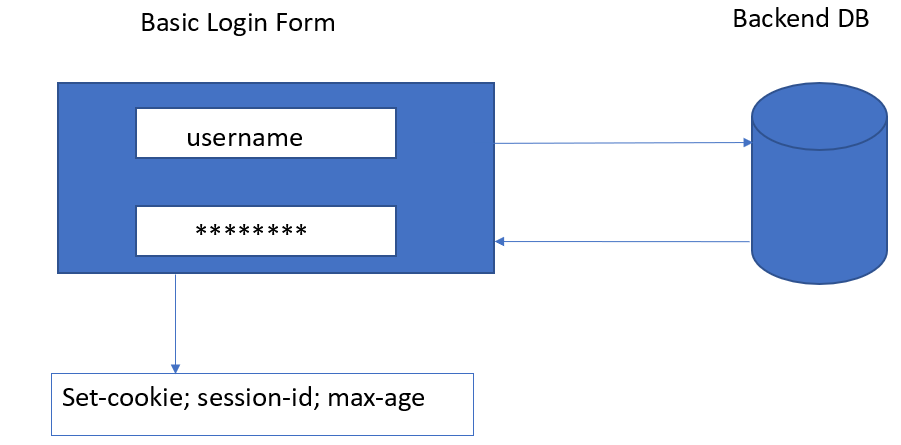The image size is (901, 445).
Task: Click the vertical line below login form
Action: pos(175,320)
